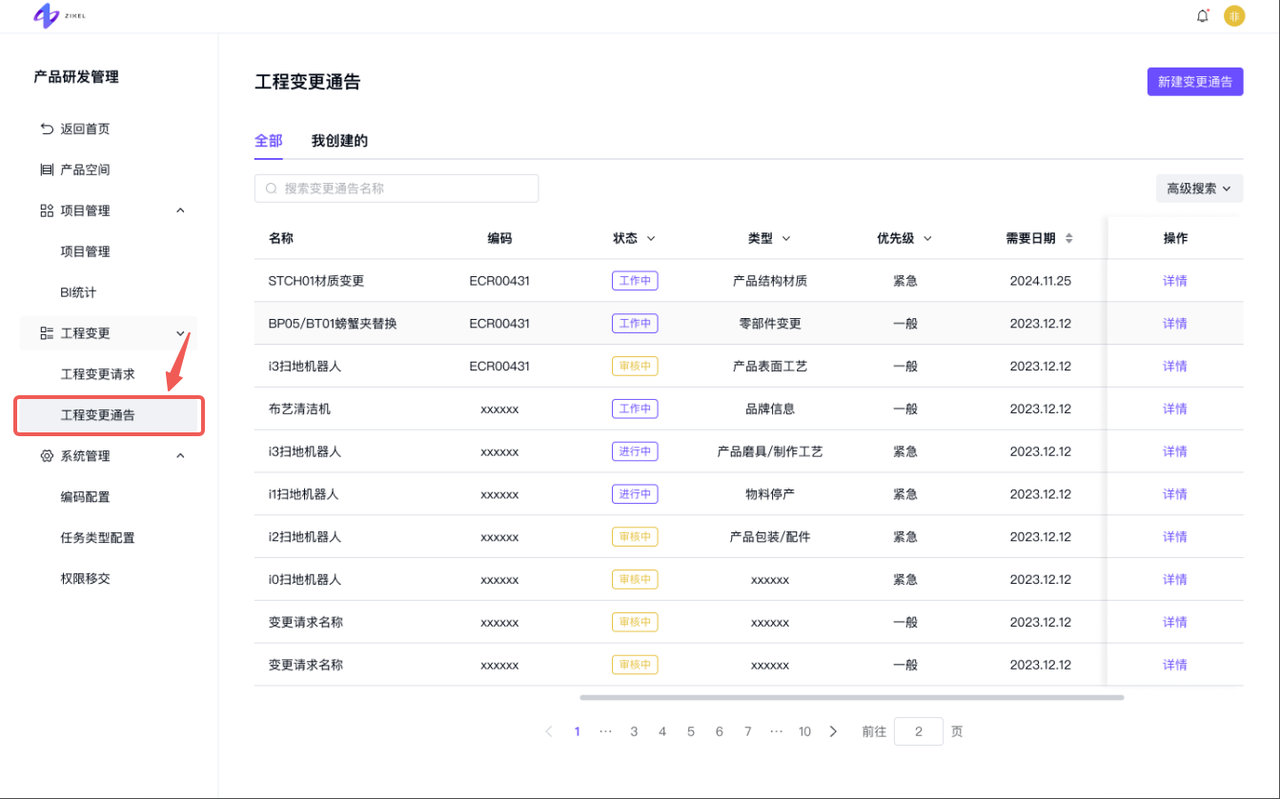Open 详情 for i2扫地机器人
Image resolution: width=1280 pixels, height=799 pixels.
[x=1175, y=537]
